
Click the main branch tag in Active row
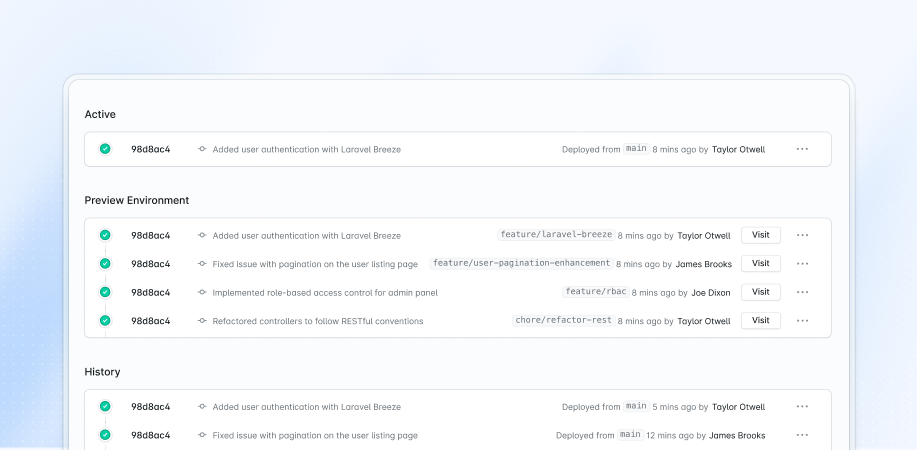(636, 149)
